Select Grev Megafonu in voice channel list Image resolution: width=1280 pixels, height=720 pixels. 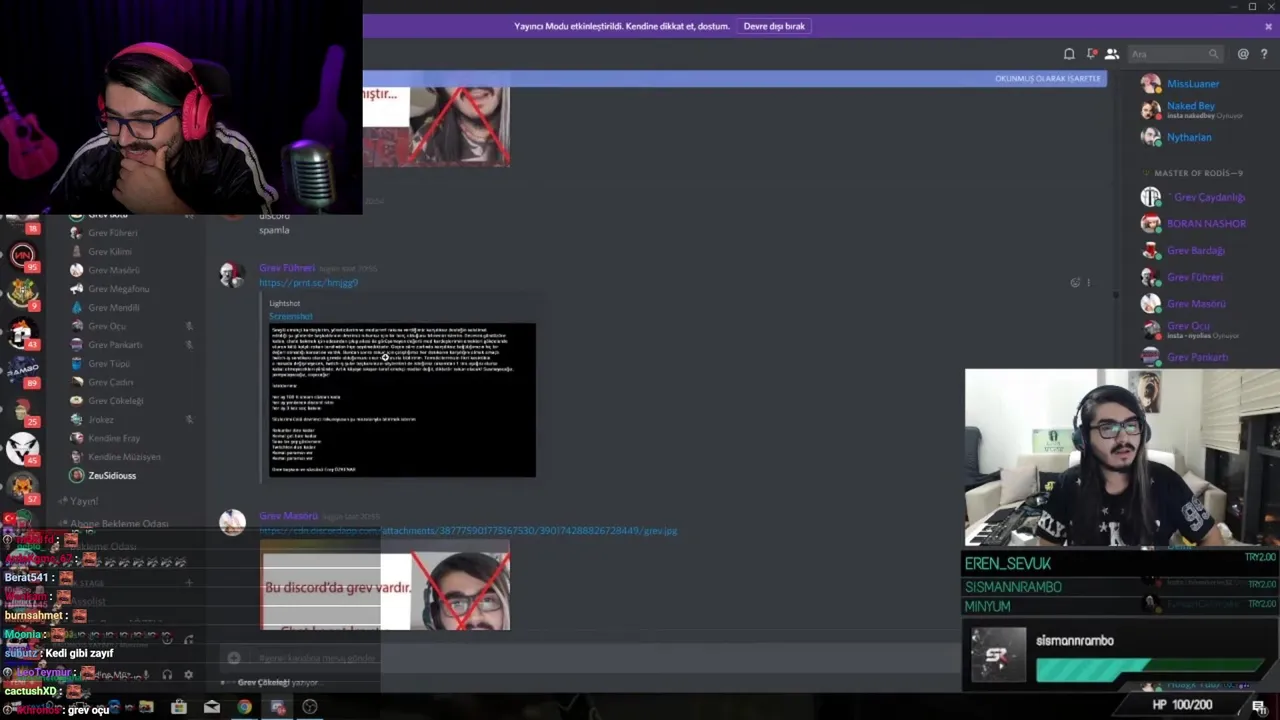(x=118, y=289)
